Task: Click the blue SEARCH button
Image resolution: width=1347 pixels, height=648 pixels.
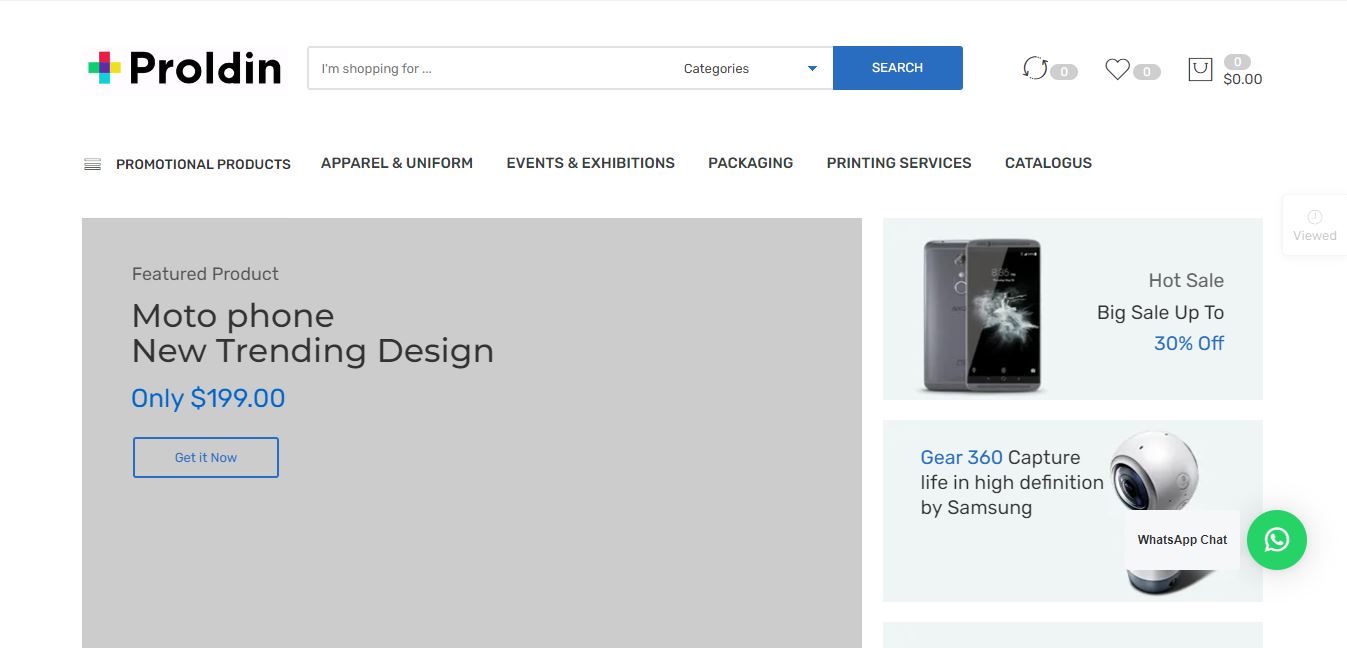Action: click(897, 68)
